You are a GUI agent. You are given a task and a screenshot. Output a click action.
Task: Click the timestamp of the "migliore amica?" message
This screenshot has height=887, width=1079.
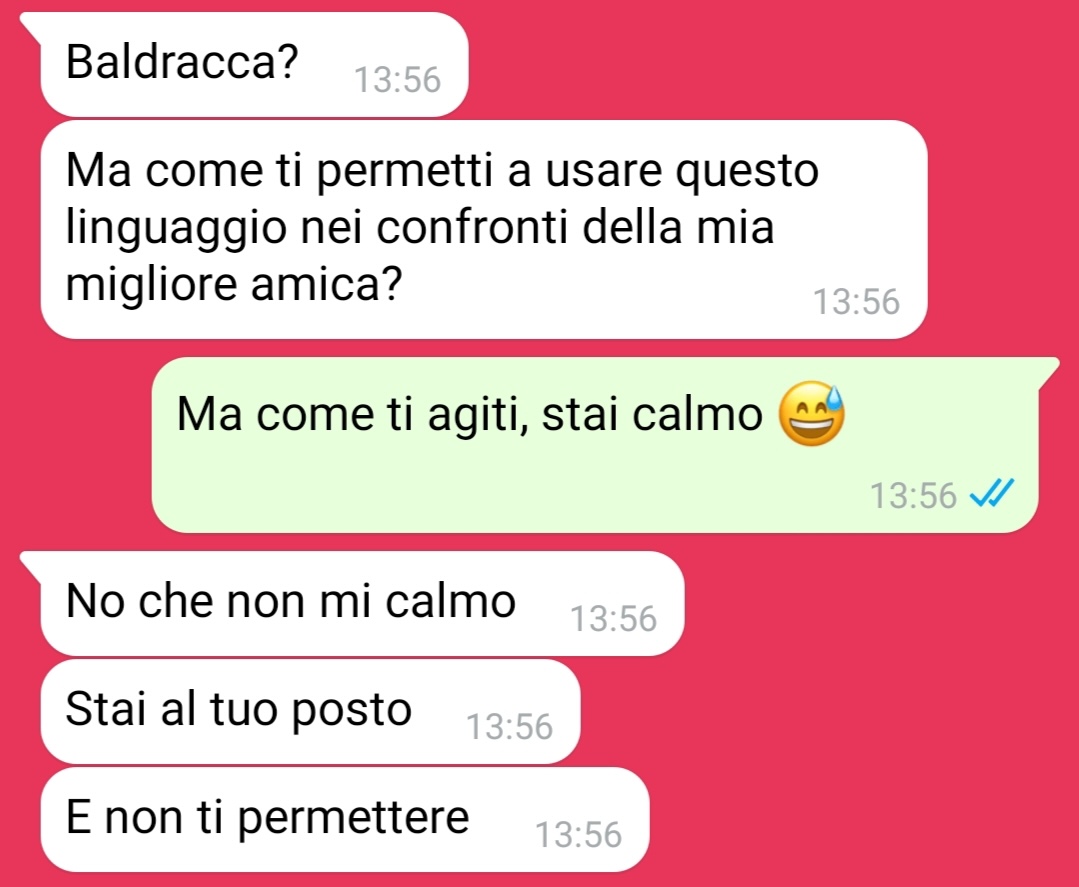click(856, 302)
